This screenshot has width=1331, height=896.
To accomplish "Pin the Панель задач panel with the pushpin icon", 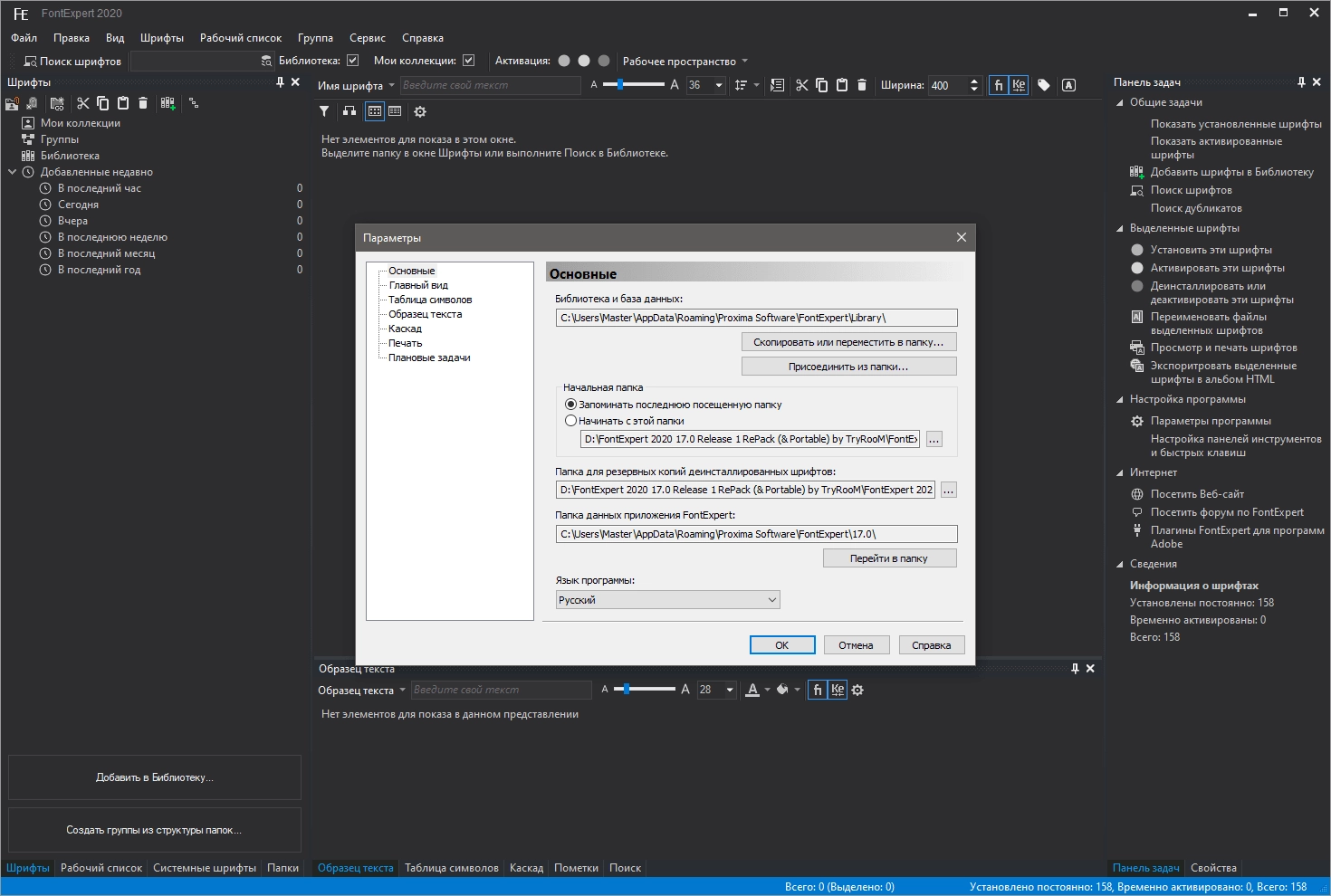I will tap(1301, 82).
